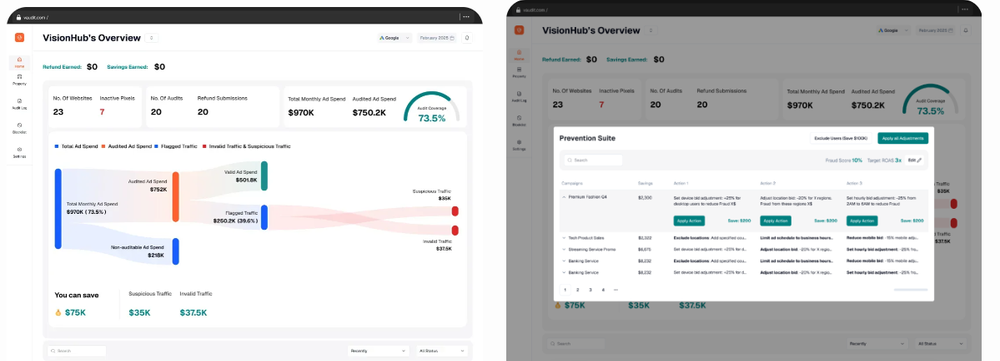Open the All Status dropdown in the undimmed dashboard
Image resolution: width=1000 pixels, height=361 pixels.
click(x=442, y=351)
